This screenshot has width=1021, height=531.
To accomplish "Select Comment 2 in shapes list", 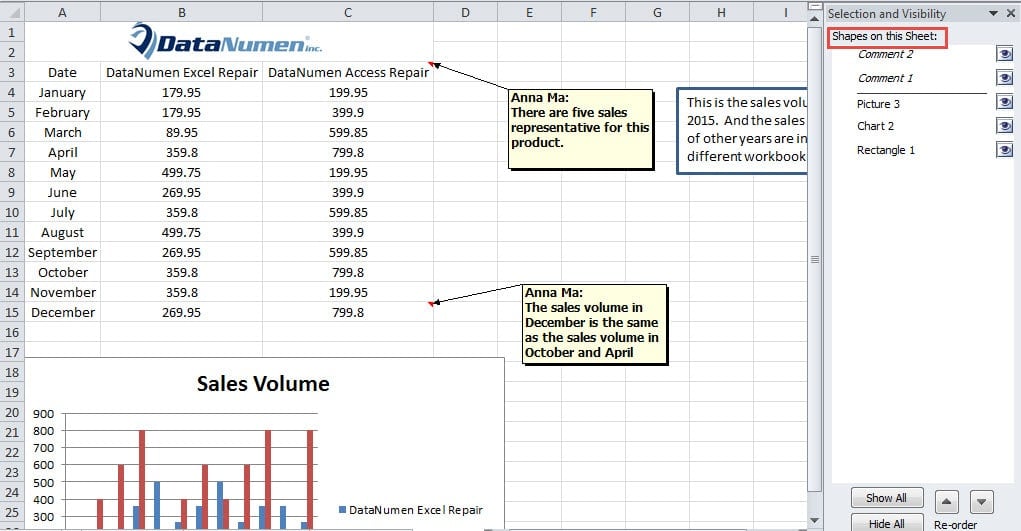I will tap(885, 54).
